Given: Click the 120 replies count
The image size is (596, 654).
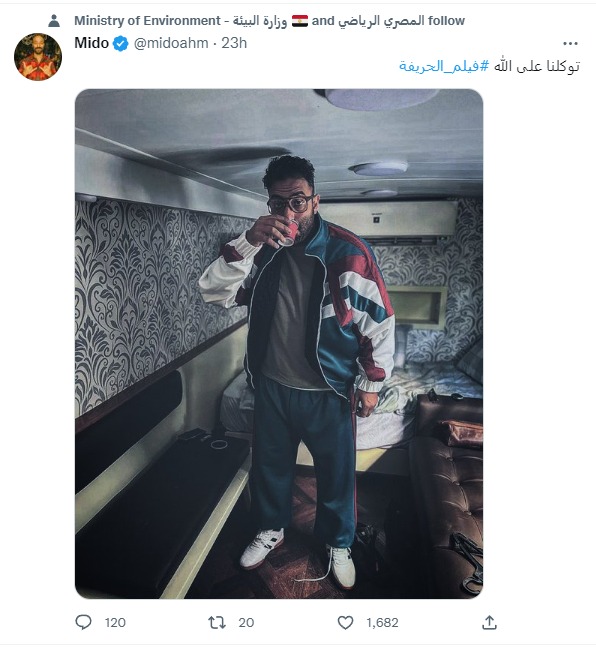Looking at the screenshot, I should 115,623.
